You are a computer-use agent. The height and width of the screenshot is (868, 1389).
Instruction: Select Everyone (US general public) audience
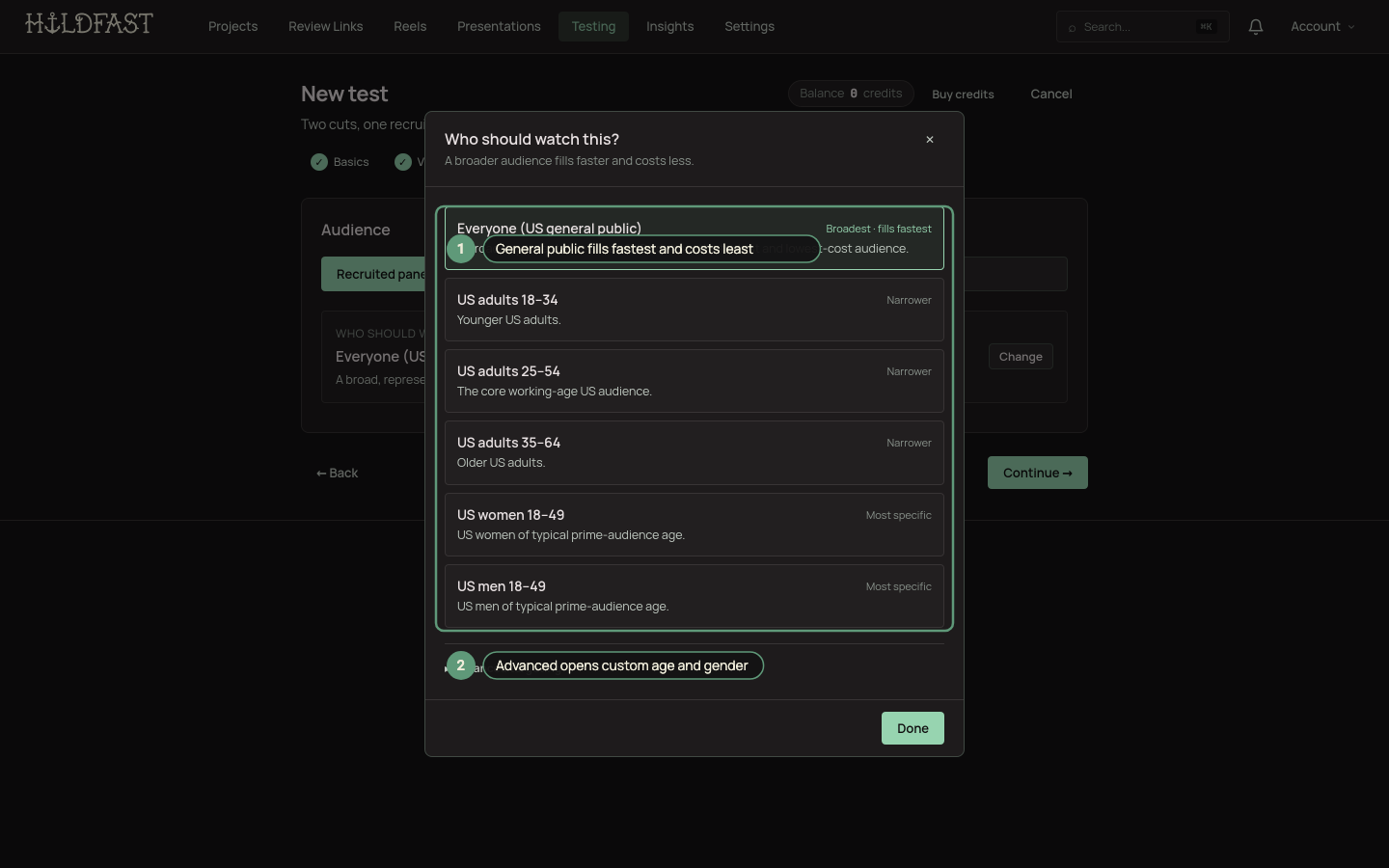tap(694, 238)
